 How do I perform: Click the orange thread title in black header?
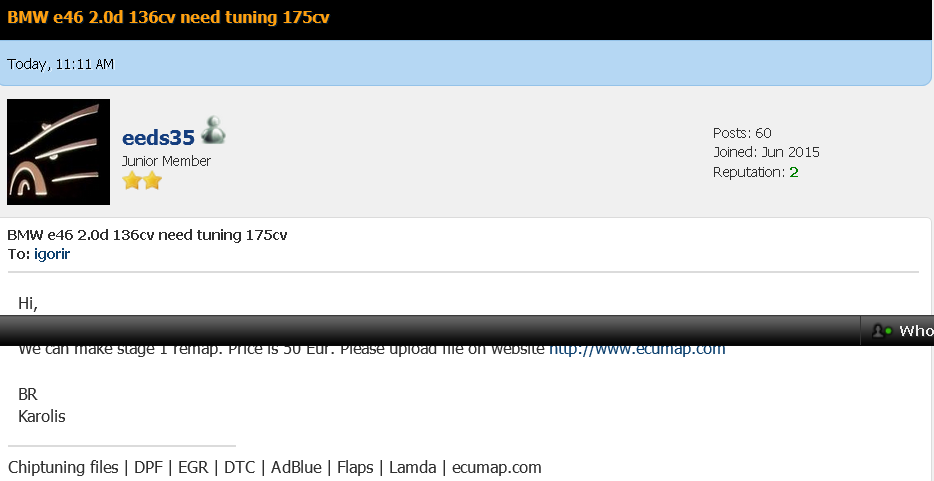[168, 17]
